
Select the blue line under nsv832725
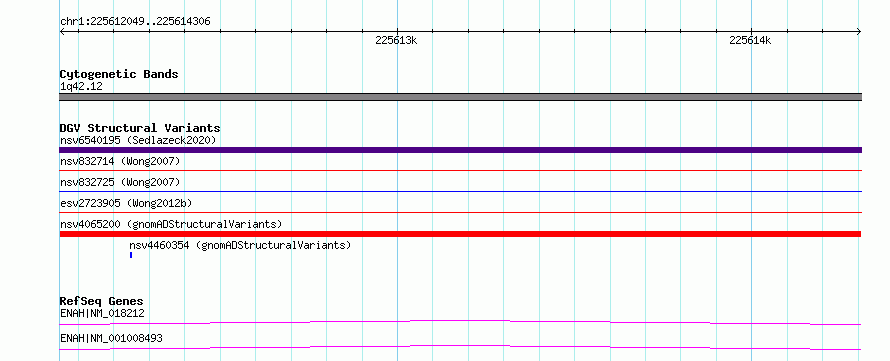pyautogui.click(x=460, y=191)
